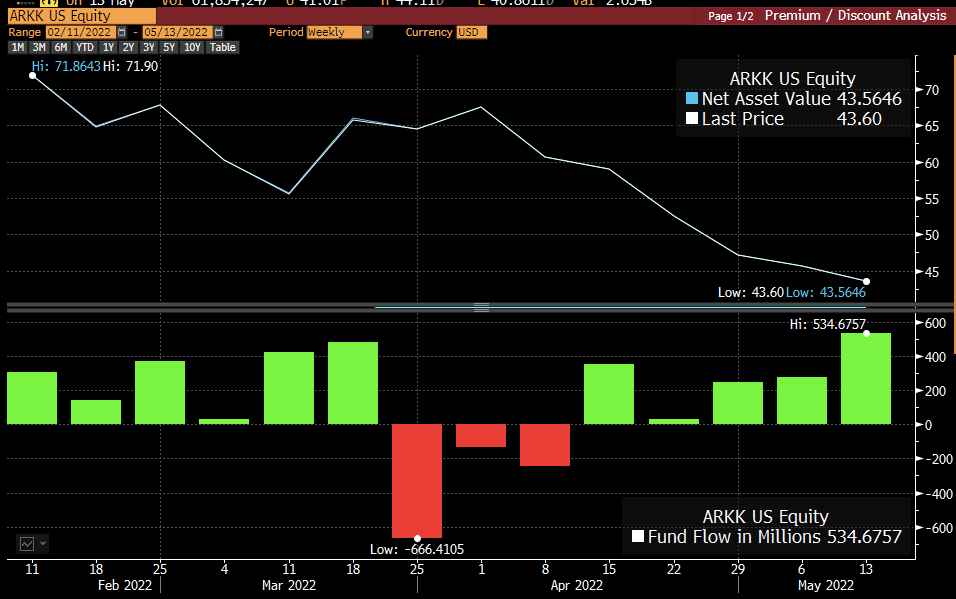
Task: Select the 1M range button
Action: (x=18, y=48)
